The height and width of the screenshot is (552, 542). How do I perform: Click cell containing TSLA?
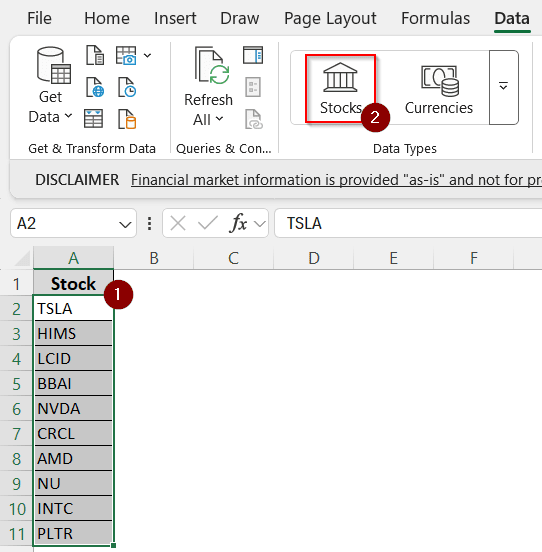[73, 309]
